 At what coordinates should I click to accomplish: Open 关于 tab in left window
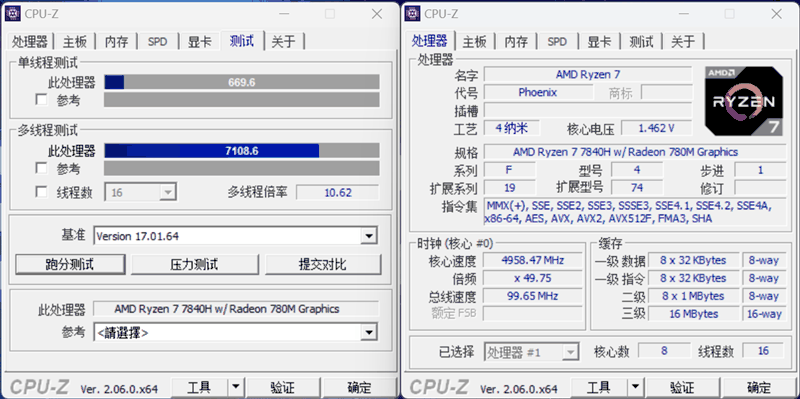284,42
